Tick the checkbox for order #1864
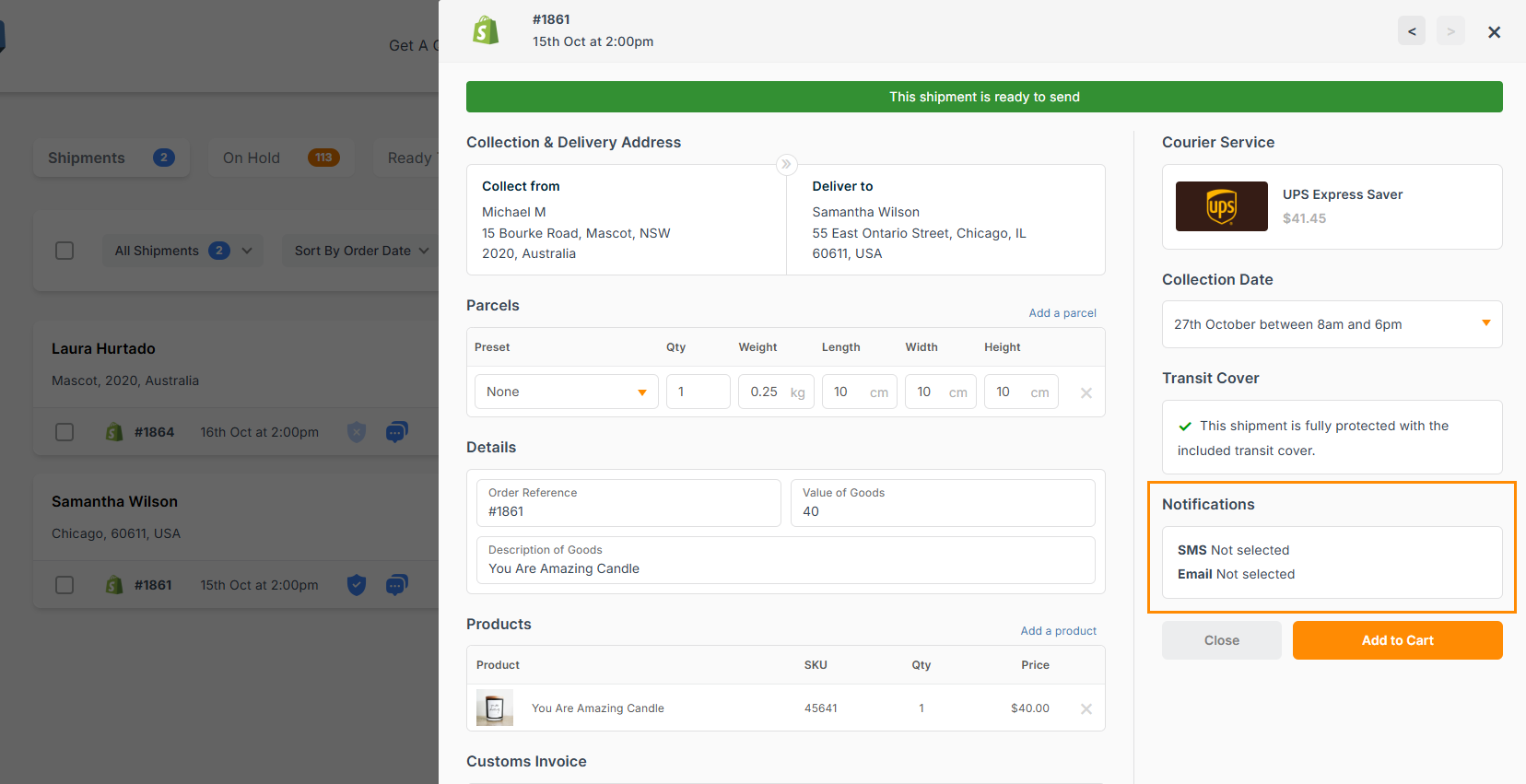Screen dimensions: 1526x784 point(65,432)
